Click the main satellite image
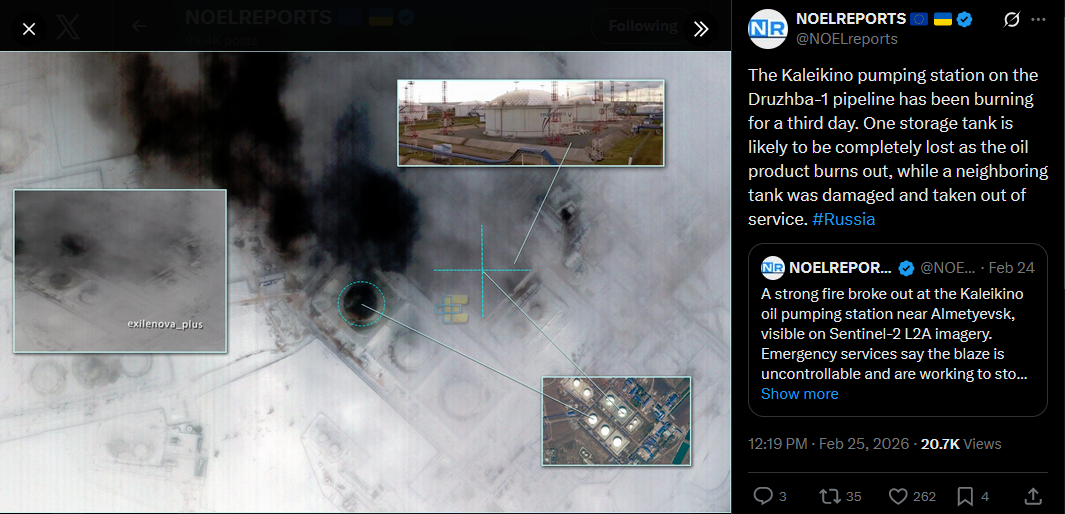The height and width of the screenshot is (514, 1065). pos(365,282)
